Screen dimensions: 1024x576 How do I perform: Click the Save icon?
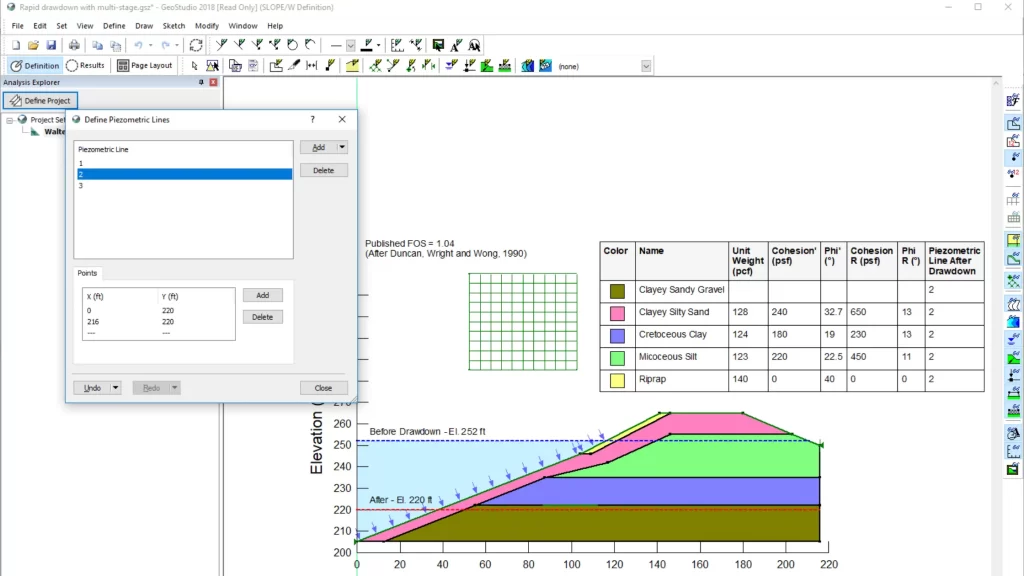(x=52, y=44)
